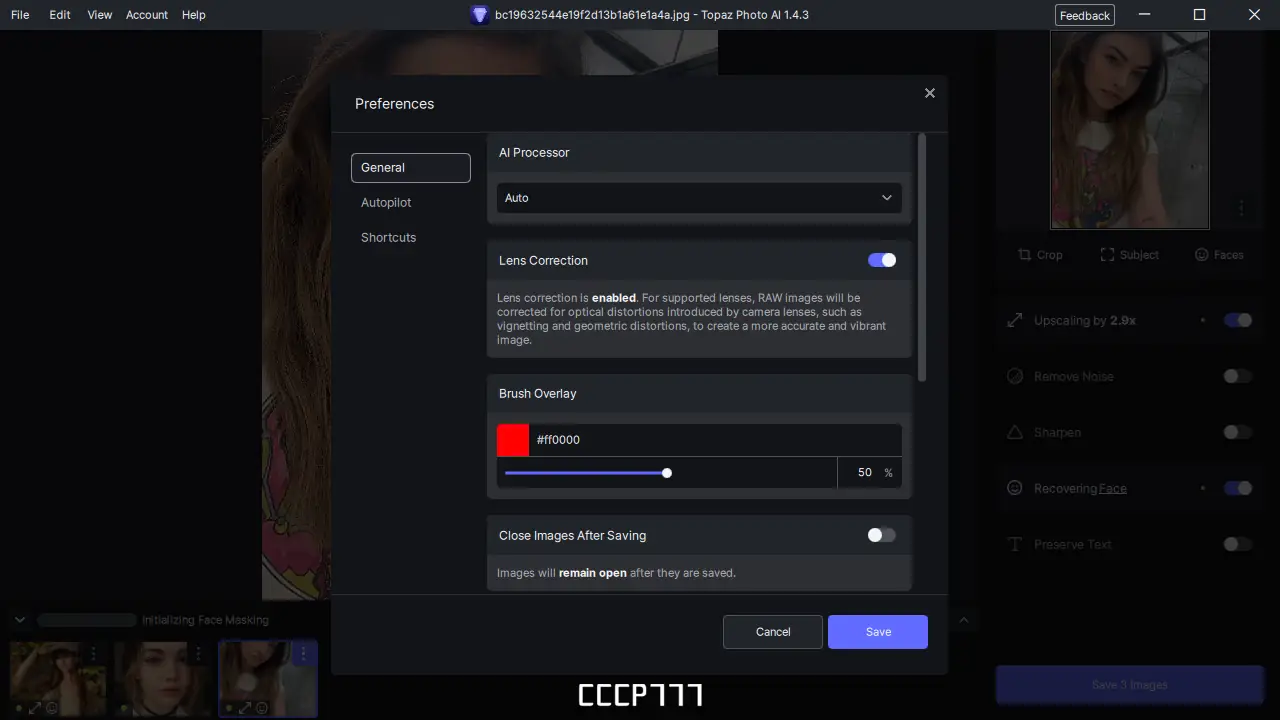Click the Brush Overlay opacity slider handle

[667, 473]
